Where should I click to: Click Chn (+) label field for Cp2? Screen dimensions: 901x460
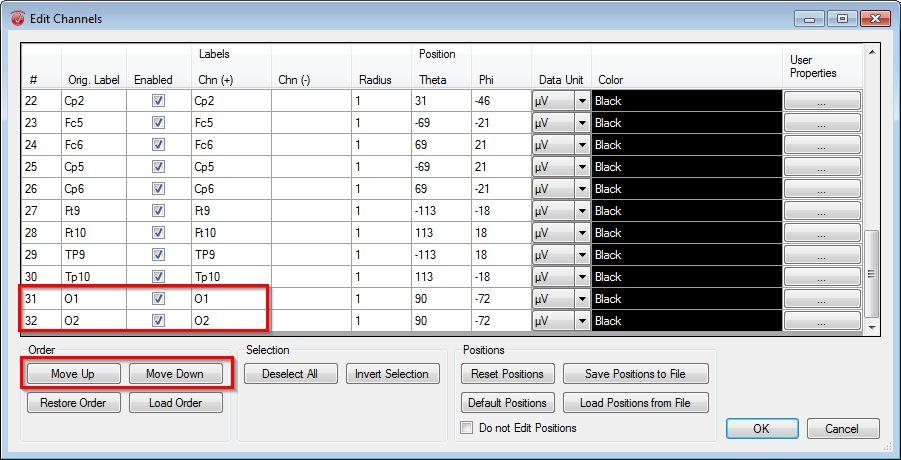pyautogui.click(x=231, y=100)
